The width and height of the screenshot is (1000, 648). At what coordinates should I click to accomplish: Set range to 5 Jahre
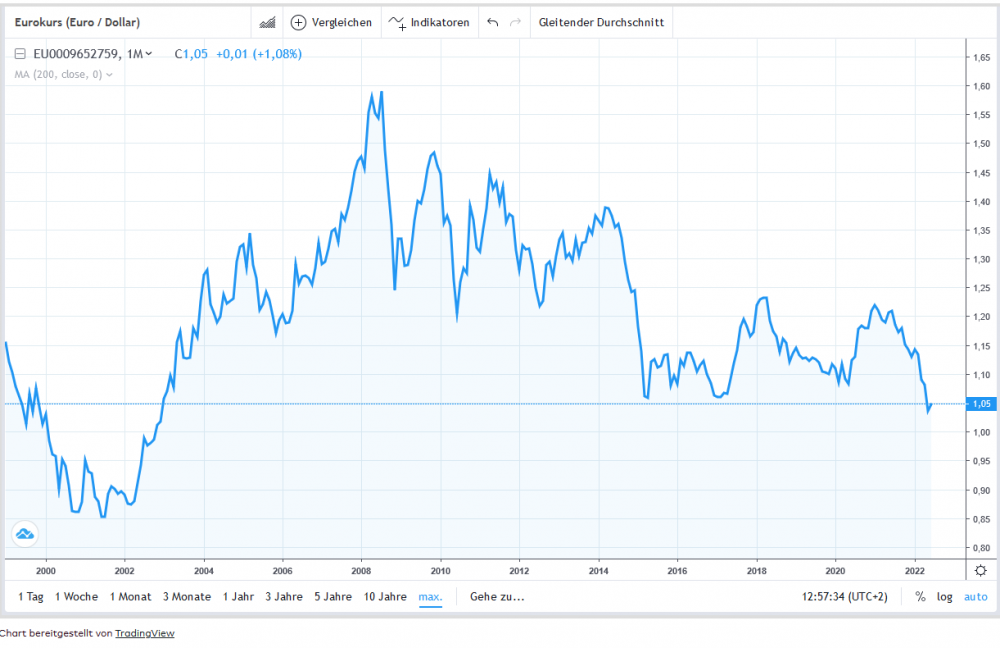click(x=333, y=596)
